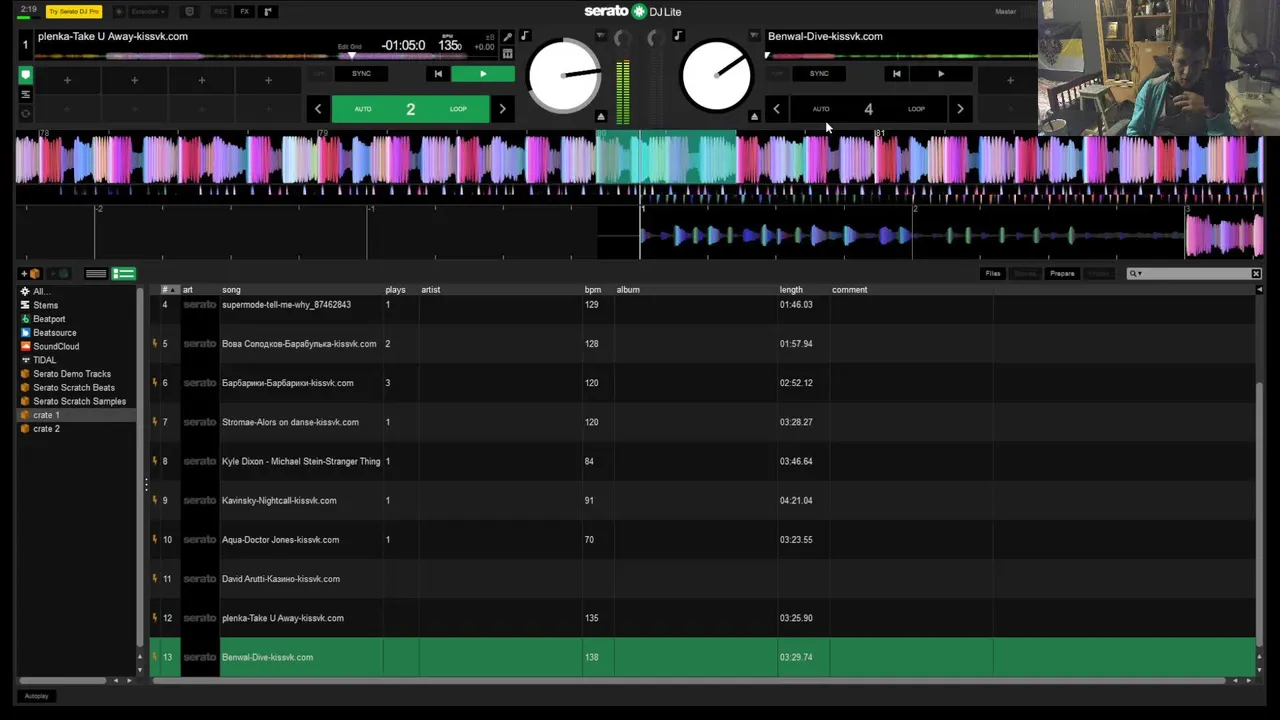Jump to previous track start on left deck

[x=438, y=74]
